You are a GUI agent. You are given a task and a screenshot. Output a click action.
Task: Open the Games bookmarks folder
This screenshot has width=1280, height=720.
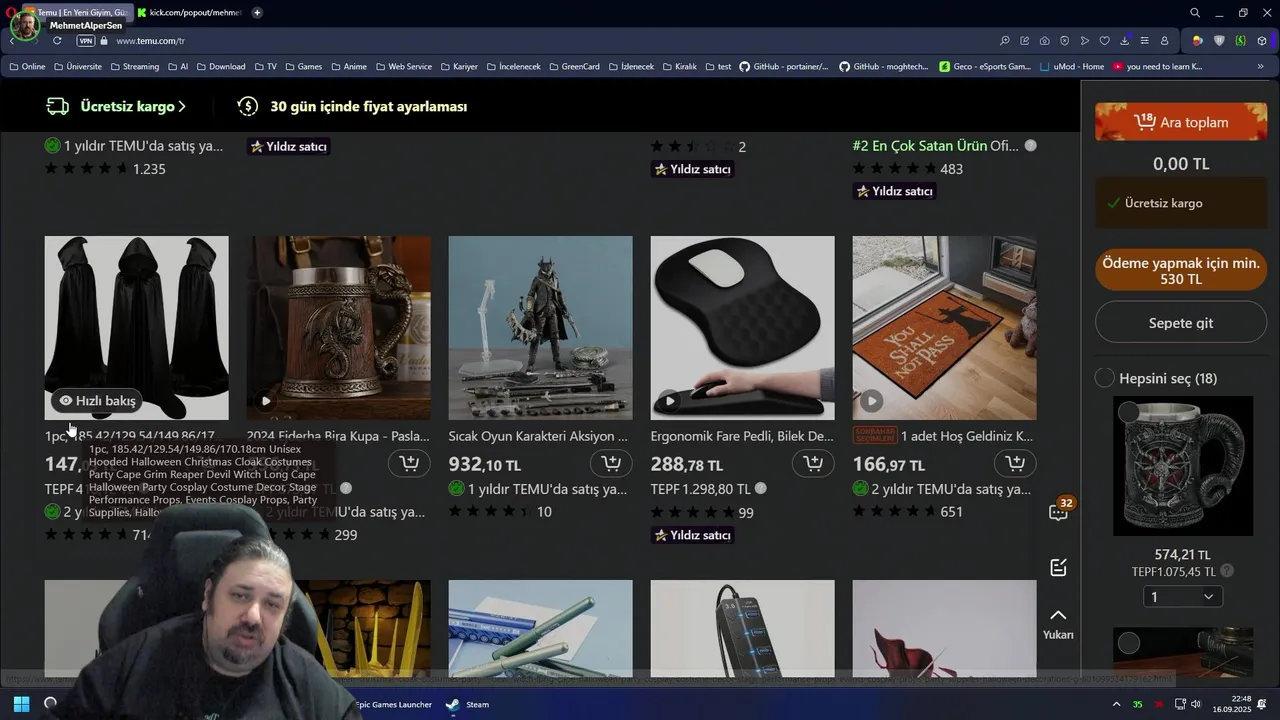pyautogui.click(x=303, y=67)
